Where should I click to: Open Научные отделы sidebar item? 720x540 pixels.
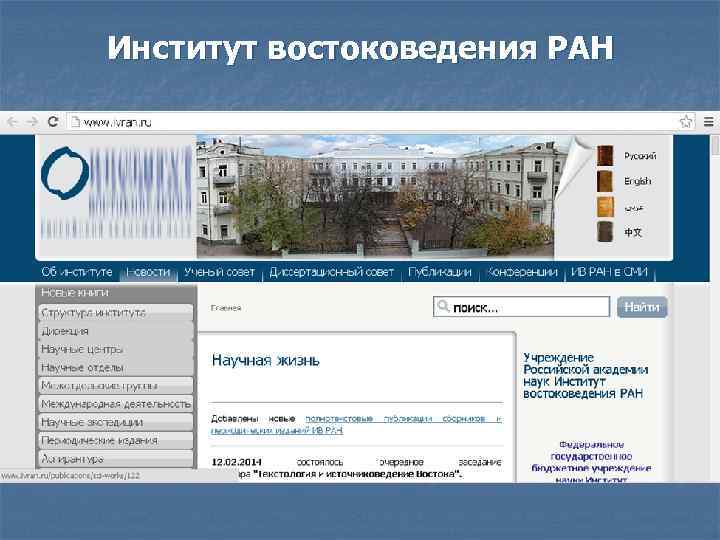coord(116,368)
